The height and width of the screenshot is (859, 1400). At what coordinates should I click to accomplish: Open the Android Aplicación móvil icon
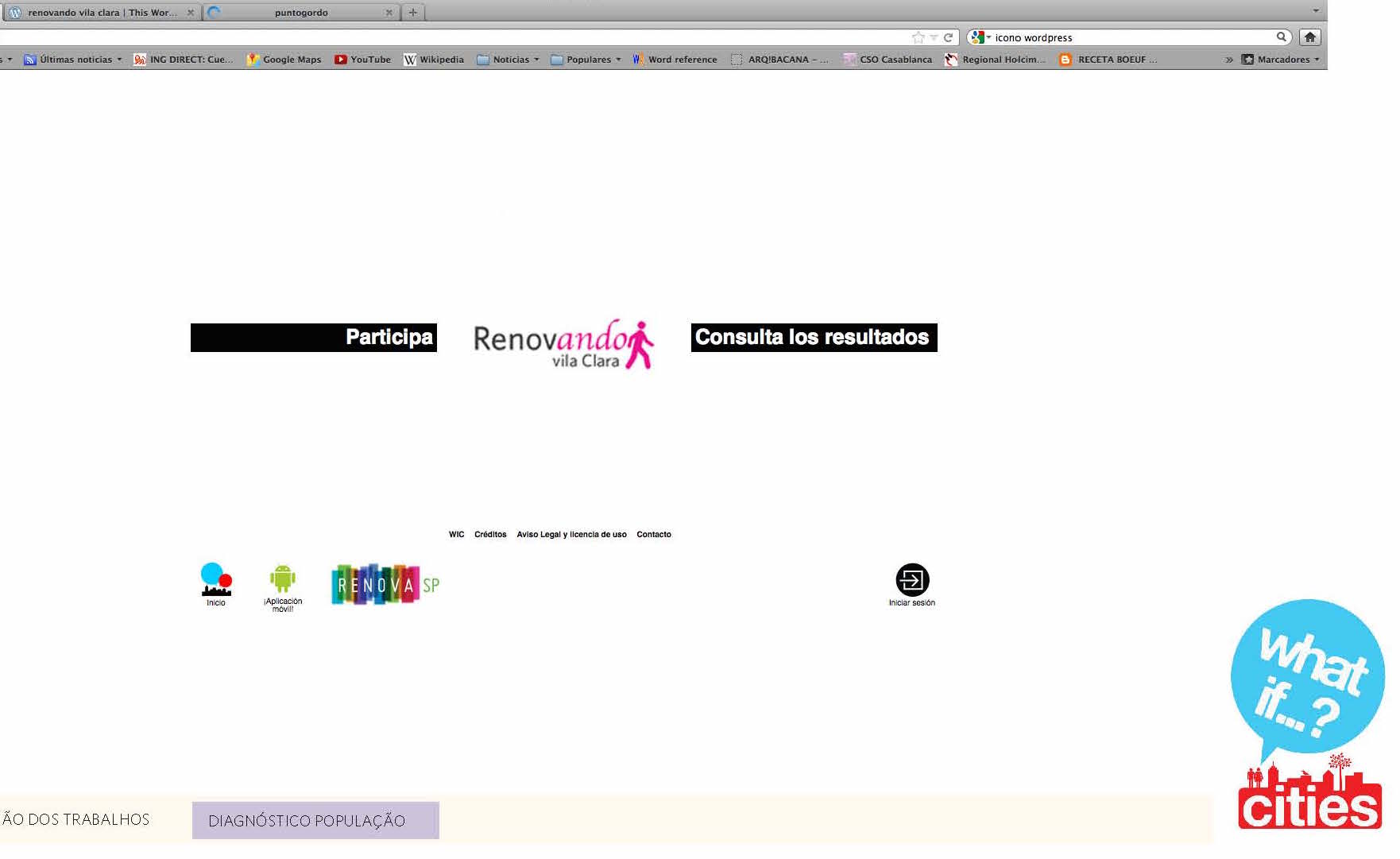282,580
